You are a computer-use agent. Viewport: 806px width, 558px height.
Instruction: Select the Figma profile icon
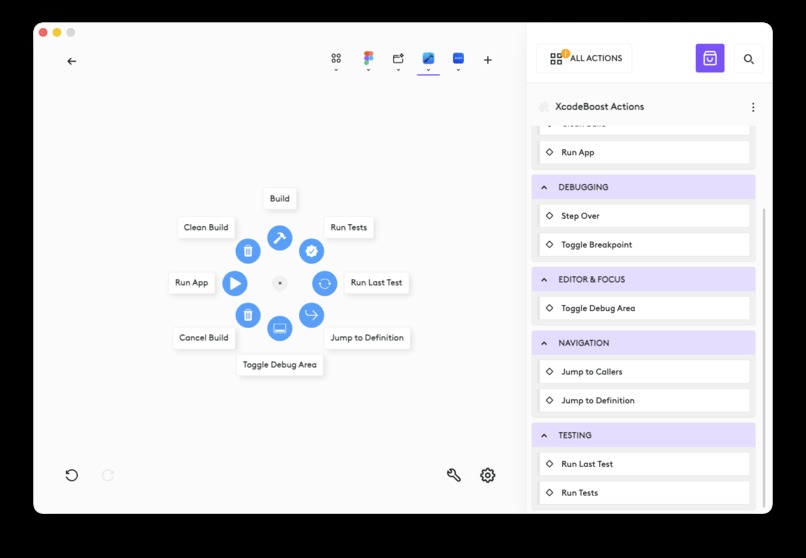point(368,58)
